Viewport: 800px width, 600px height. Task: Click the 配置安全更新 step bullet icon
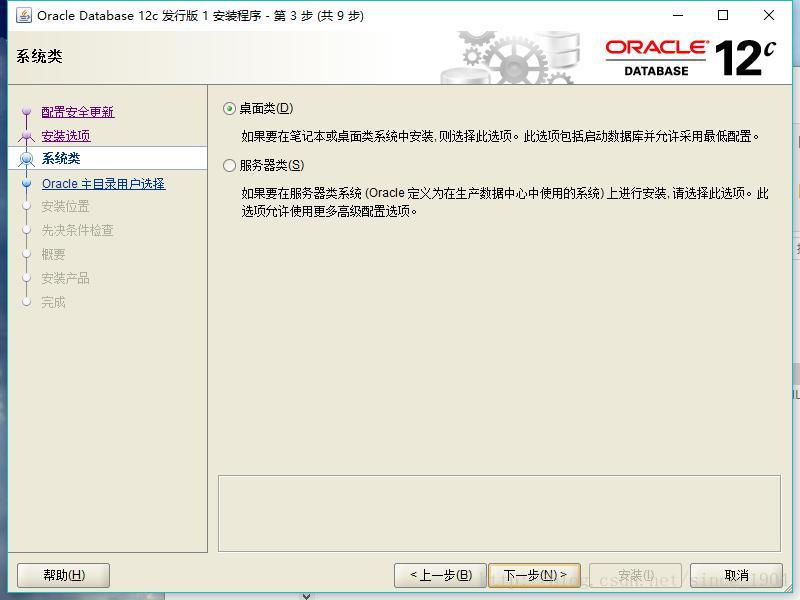27,111
